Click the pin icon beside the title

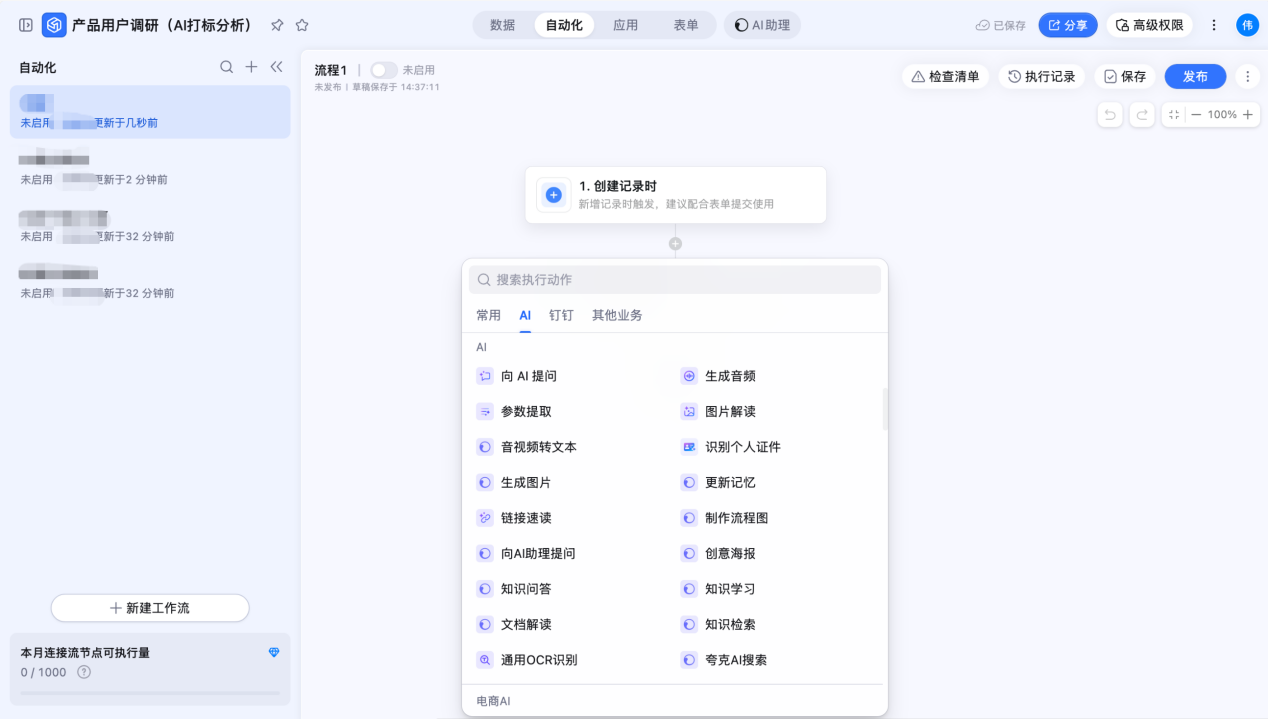278,25
